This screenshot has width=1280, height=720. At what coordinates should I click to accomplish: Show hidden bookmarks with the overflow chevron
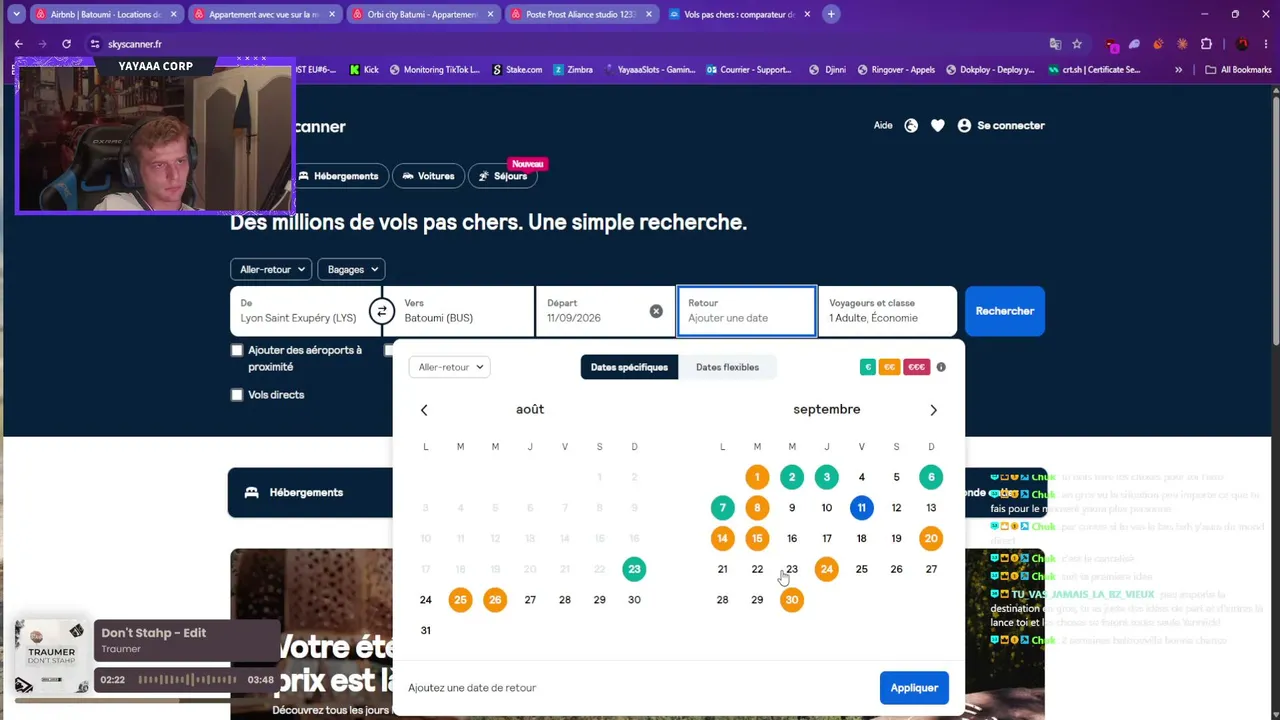(1178, 70)
